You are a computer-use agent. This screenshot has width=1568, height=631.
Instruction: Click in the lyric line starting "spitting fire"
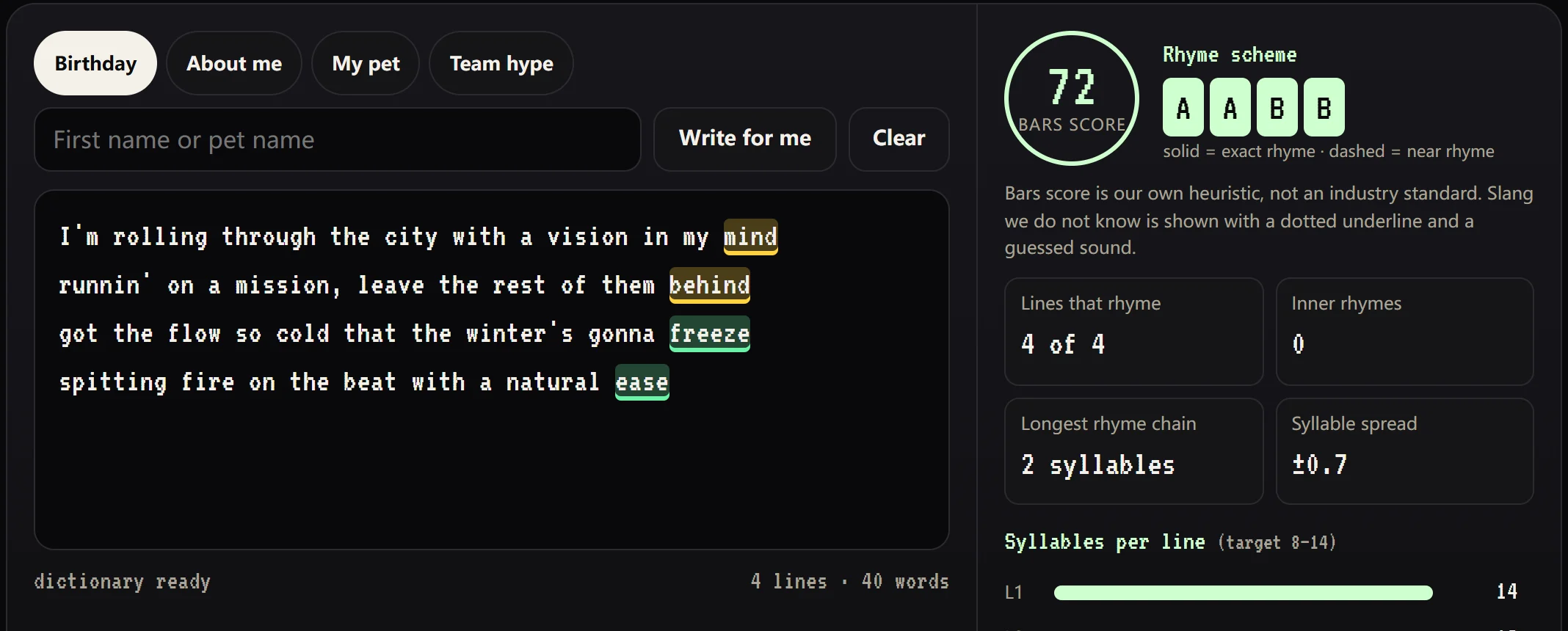(363, 382)
